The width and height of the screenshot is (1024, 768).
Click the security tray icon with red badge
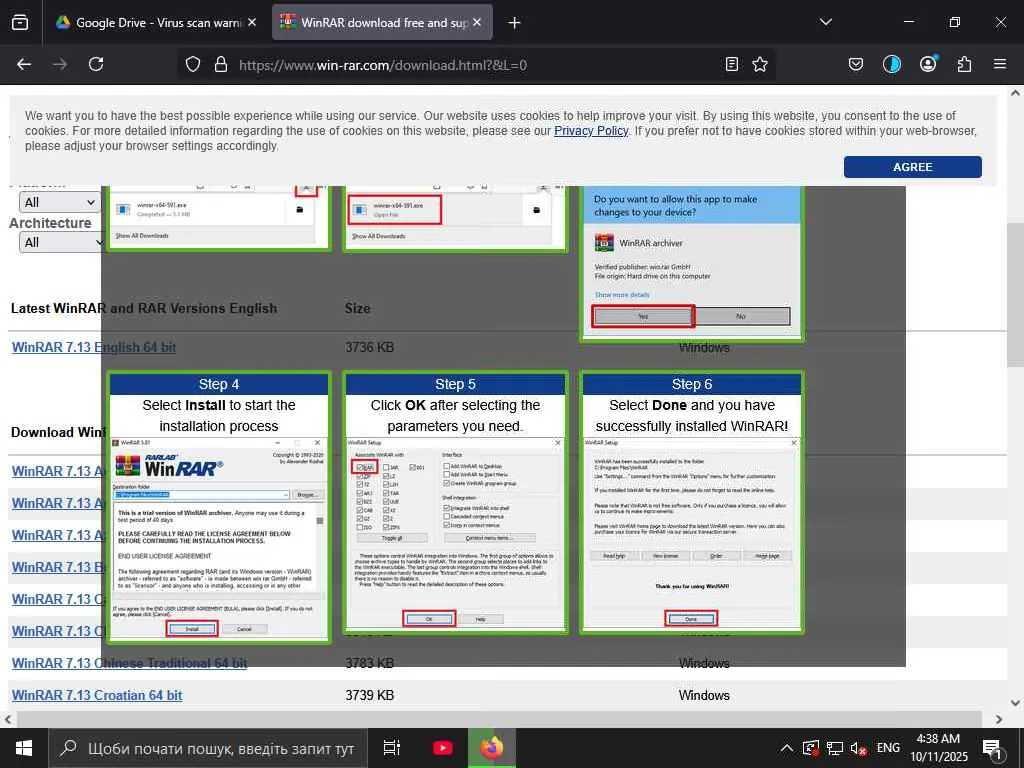810,748
